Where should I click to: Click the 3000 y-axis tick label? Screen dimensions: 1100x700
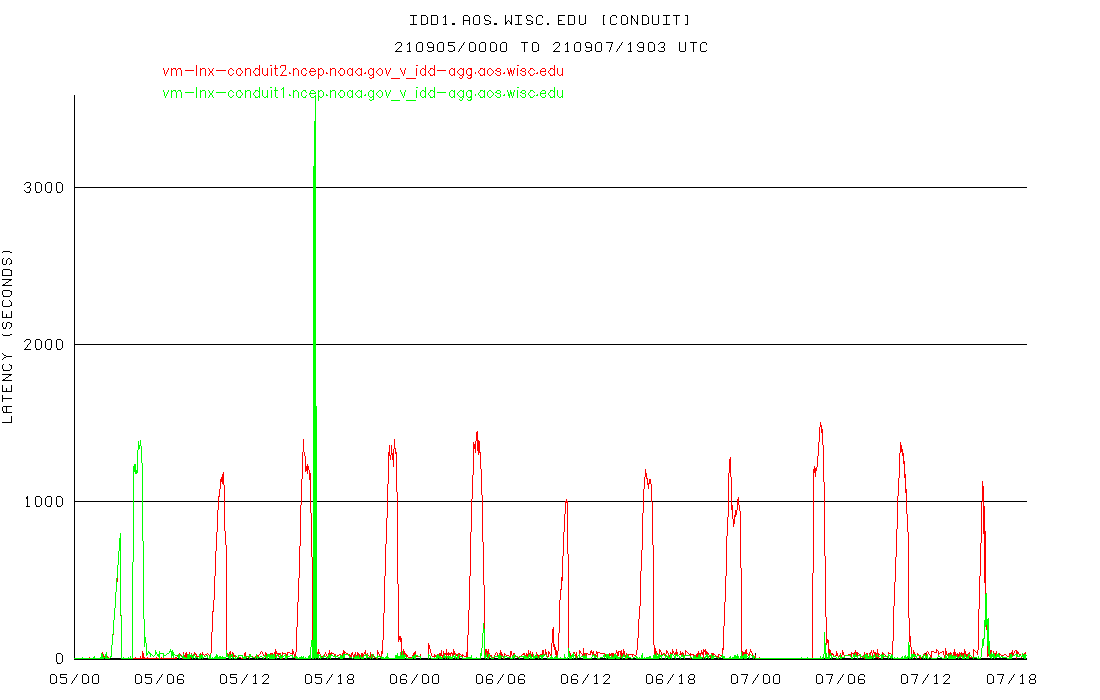[44, 188]
